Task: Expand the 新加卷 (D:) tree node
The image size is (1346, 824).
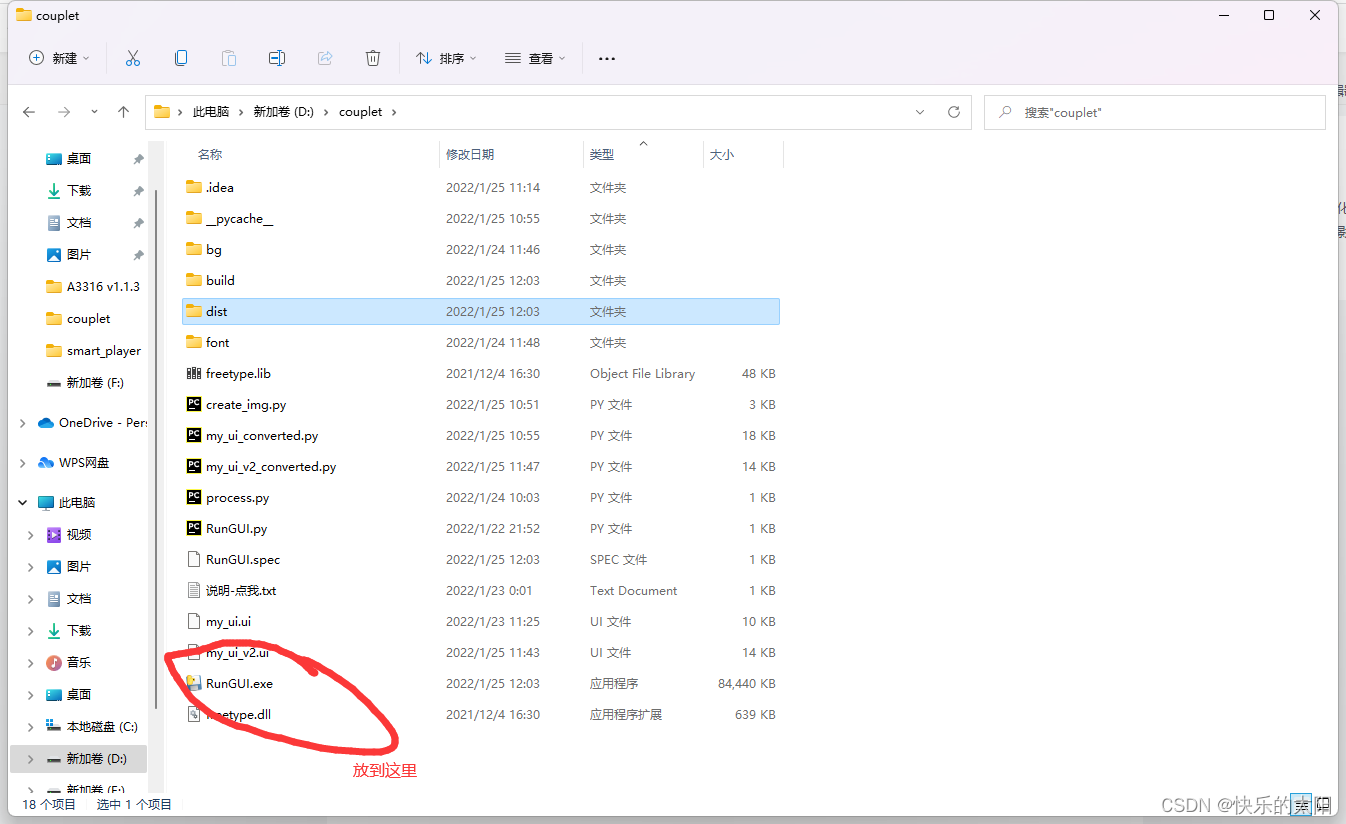Action: pyautogui.click(x=31, y=759)
